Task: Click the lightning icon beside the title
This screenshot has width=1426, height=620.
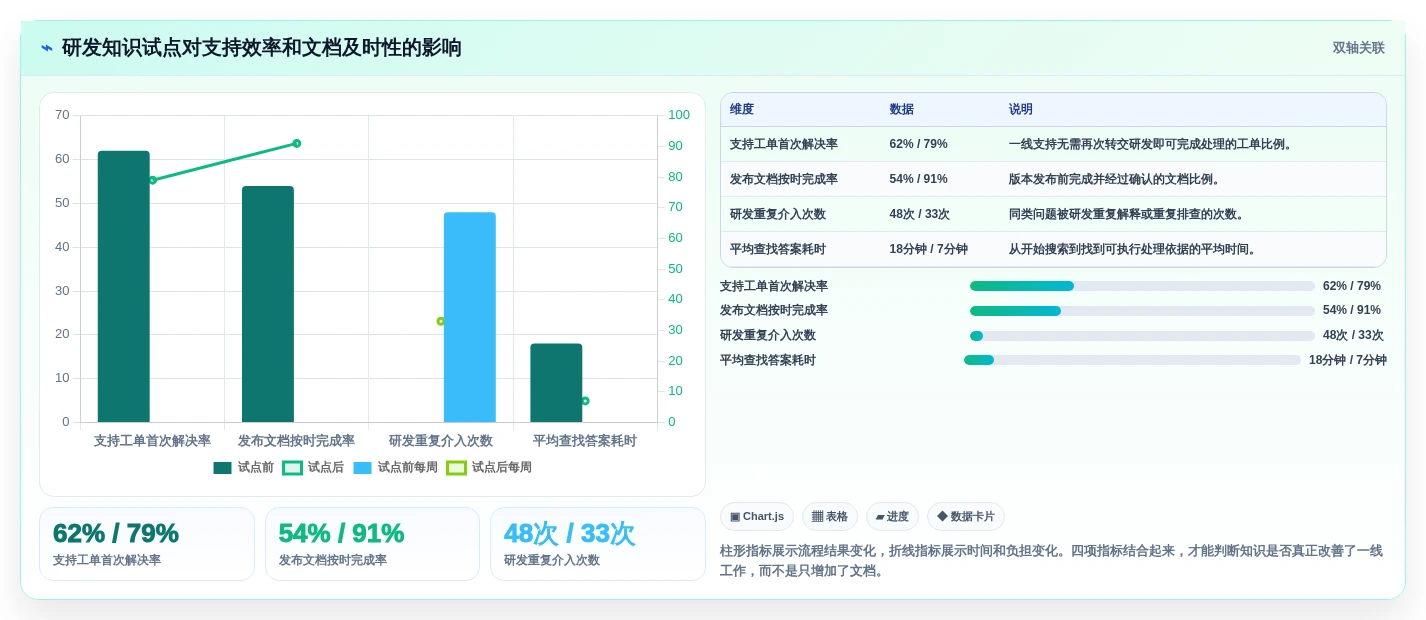Action: click(47, 48)
